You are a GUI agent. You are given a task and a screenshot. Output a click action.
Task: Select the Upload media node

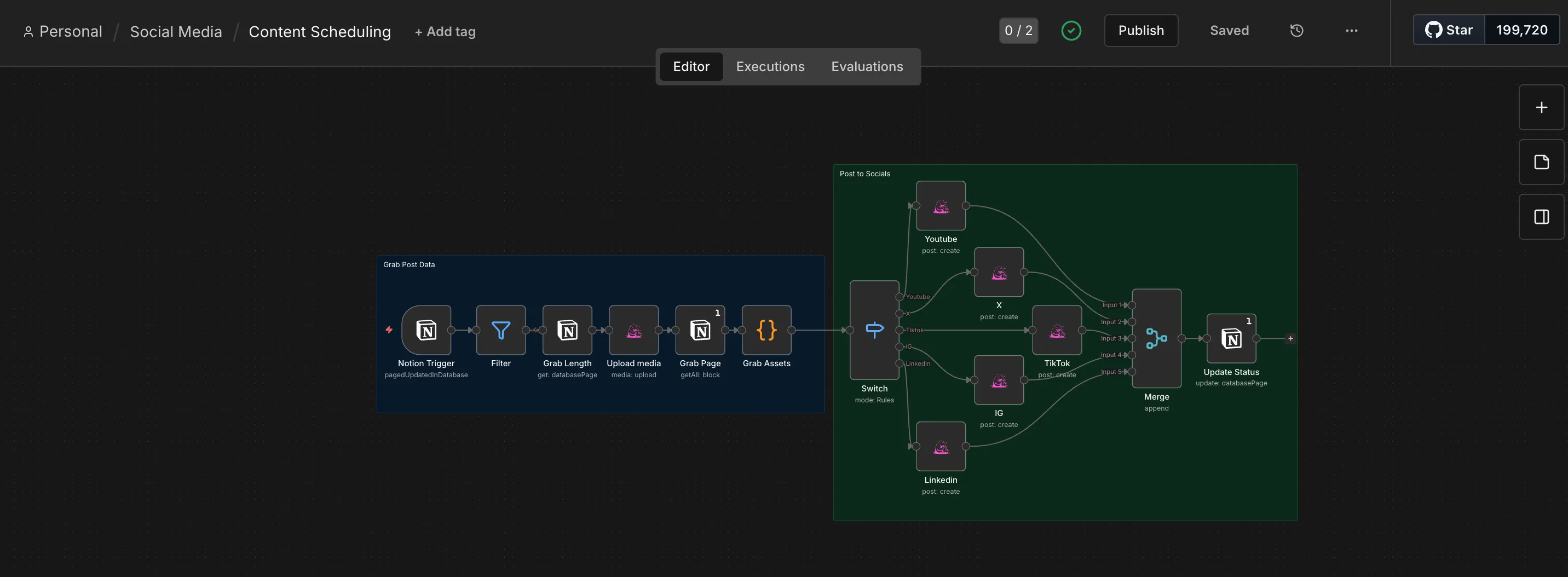click(633, 330)
